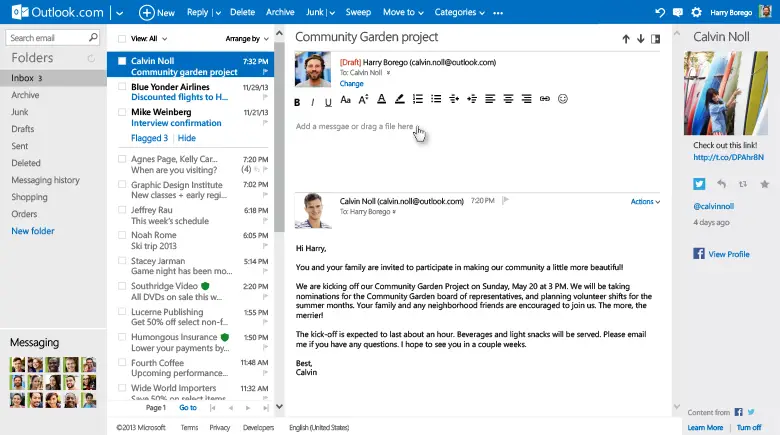Image resolution: width=780 pixels, height=435 pixels.
Task: Apply italic formatting in draft toolbar
Action: (x=312, y=102)
